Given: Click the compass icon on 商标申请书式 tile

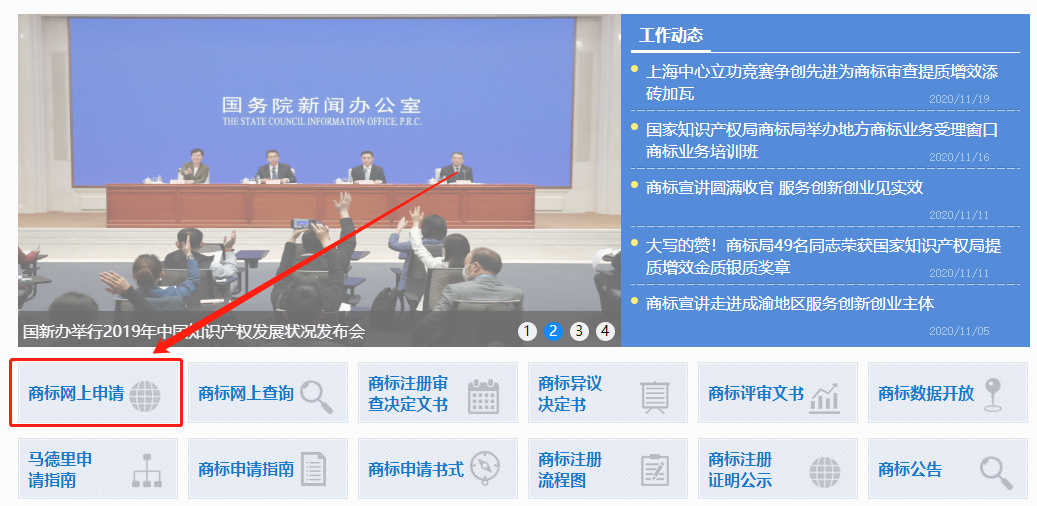Looking at the screenshot, I should point(485,466).
